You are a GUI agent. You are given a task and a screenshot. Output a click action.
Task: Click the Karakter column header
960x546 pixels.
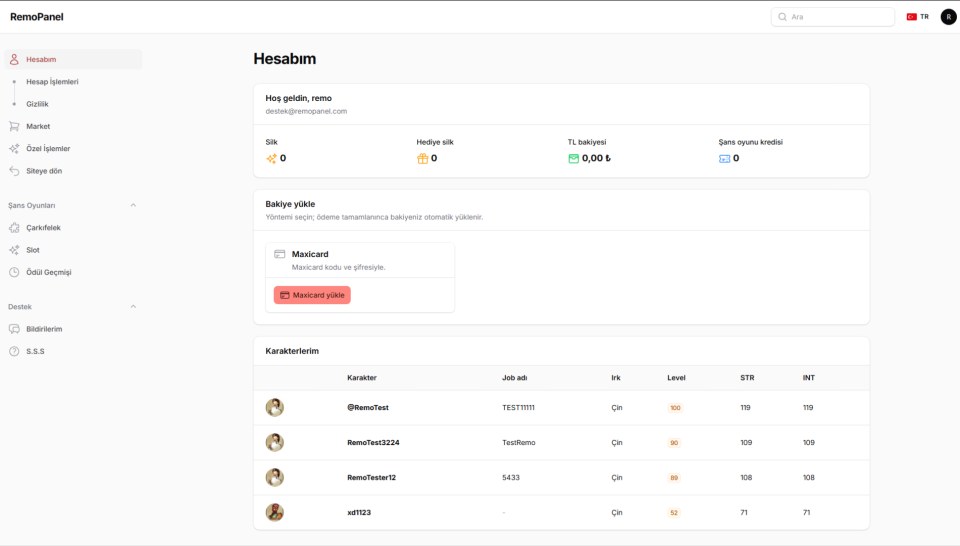(362, 378)
